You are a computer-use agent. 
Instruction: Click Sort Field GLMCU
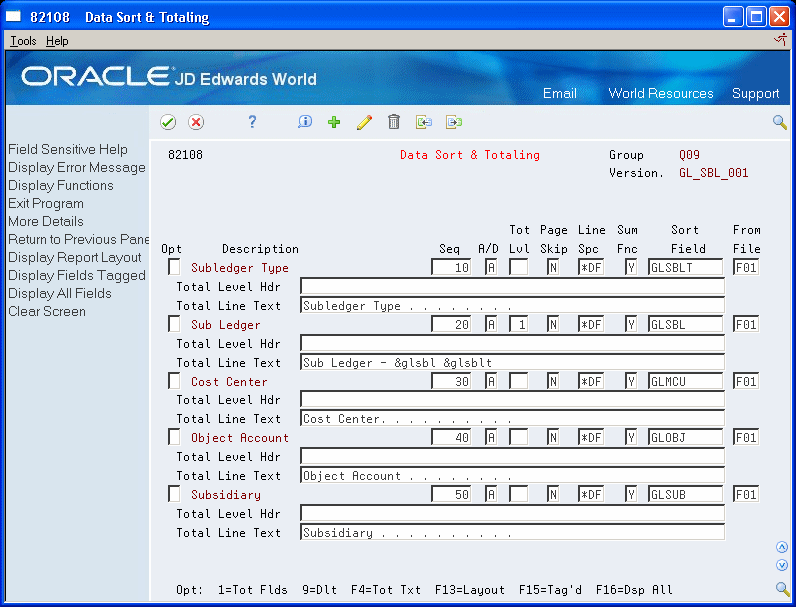tap(685, 381)
